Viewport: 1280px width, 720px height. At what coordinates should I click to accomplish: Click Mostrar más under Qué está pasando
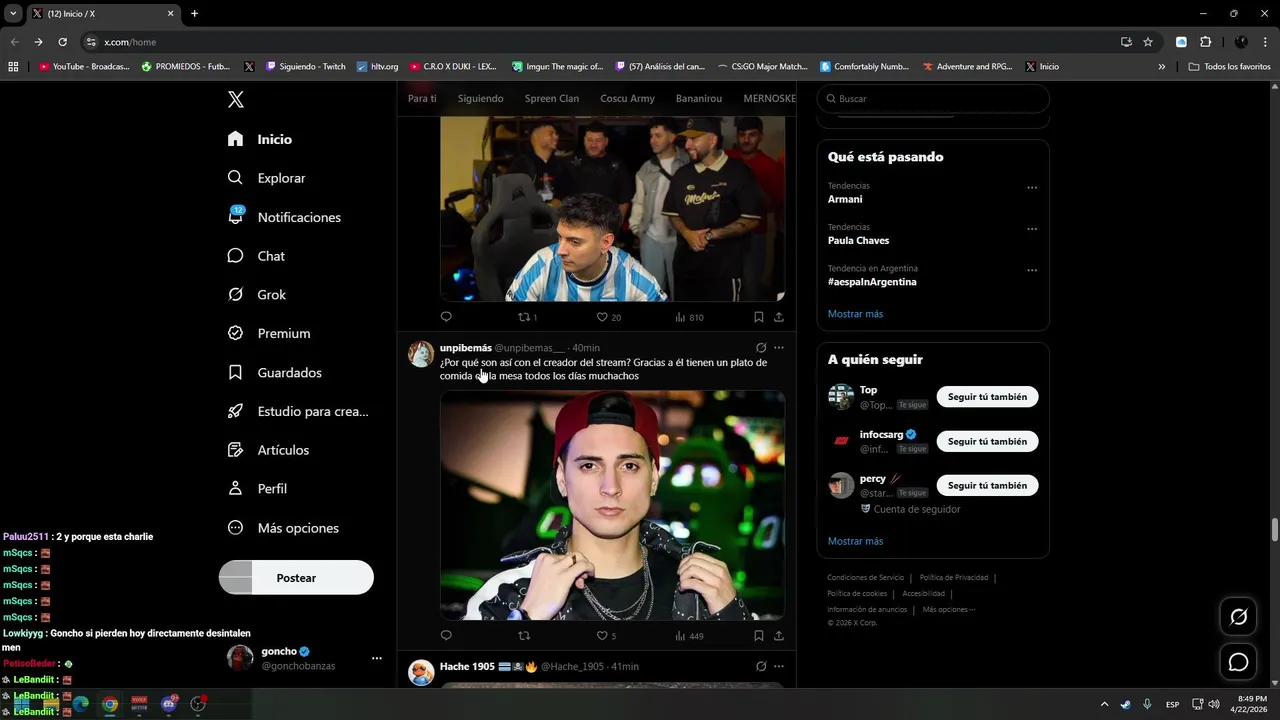pos(855,314)
